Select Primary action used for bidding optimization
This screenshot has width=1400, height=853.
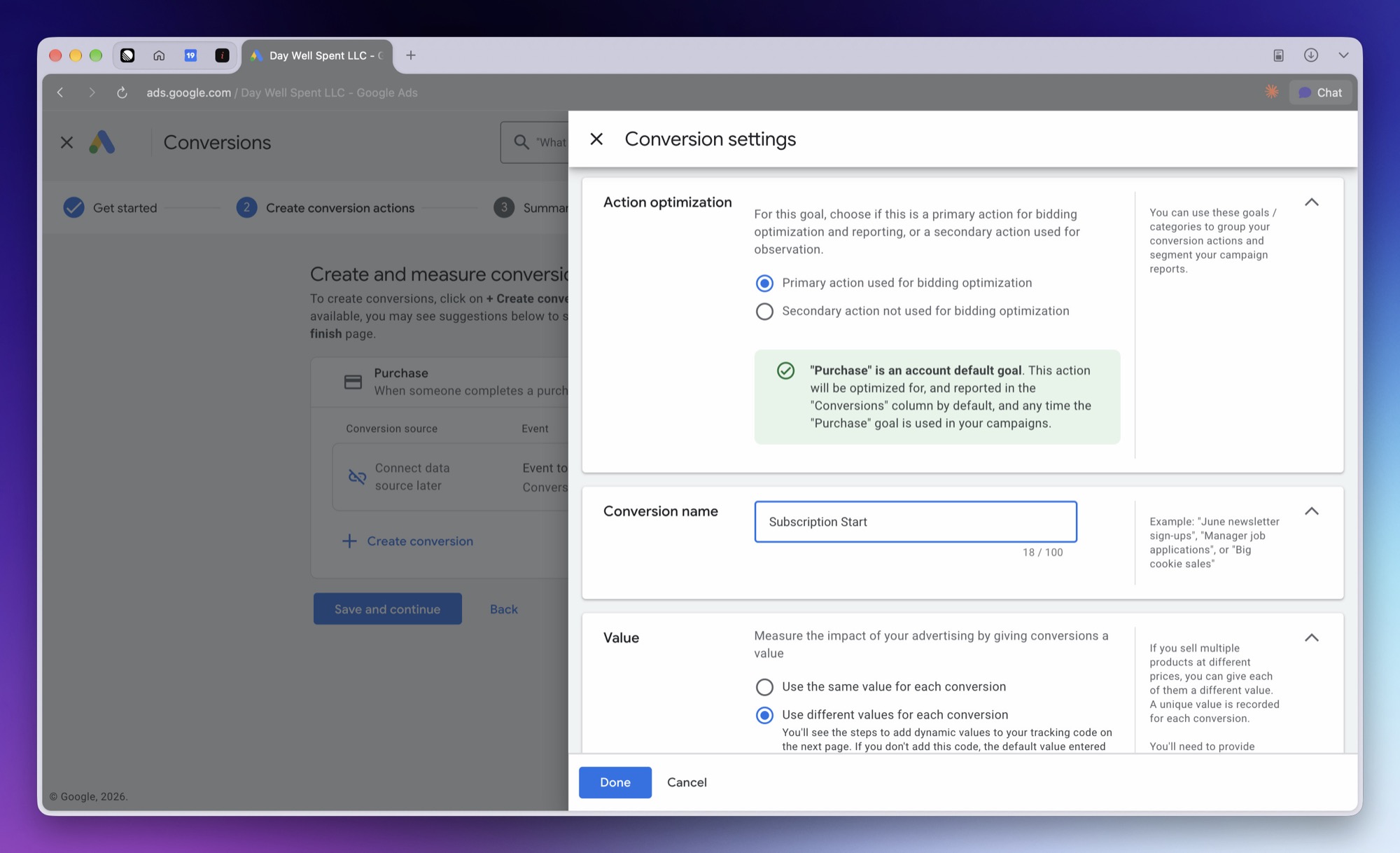[764, 283]
